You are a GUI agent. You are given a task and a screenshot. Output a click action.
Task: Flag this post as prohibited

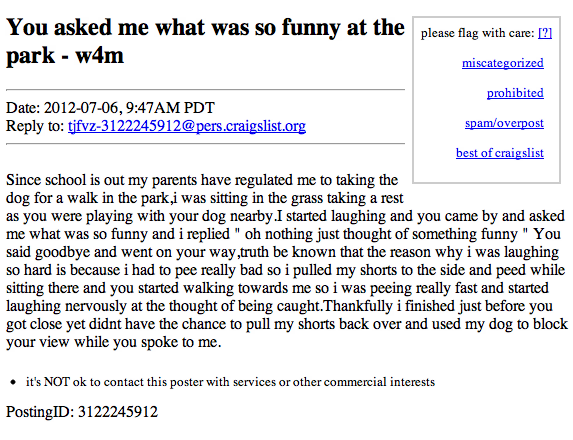pyautogui.click(x=515, y=93)
